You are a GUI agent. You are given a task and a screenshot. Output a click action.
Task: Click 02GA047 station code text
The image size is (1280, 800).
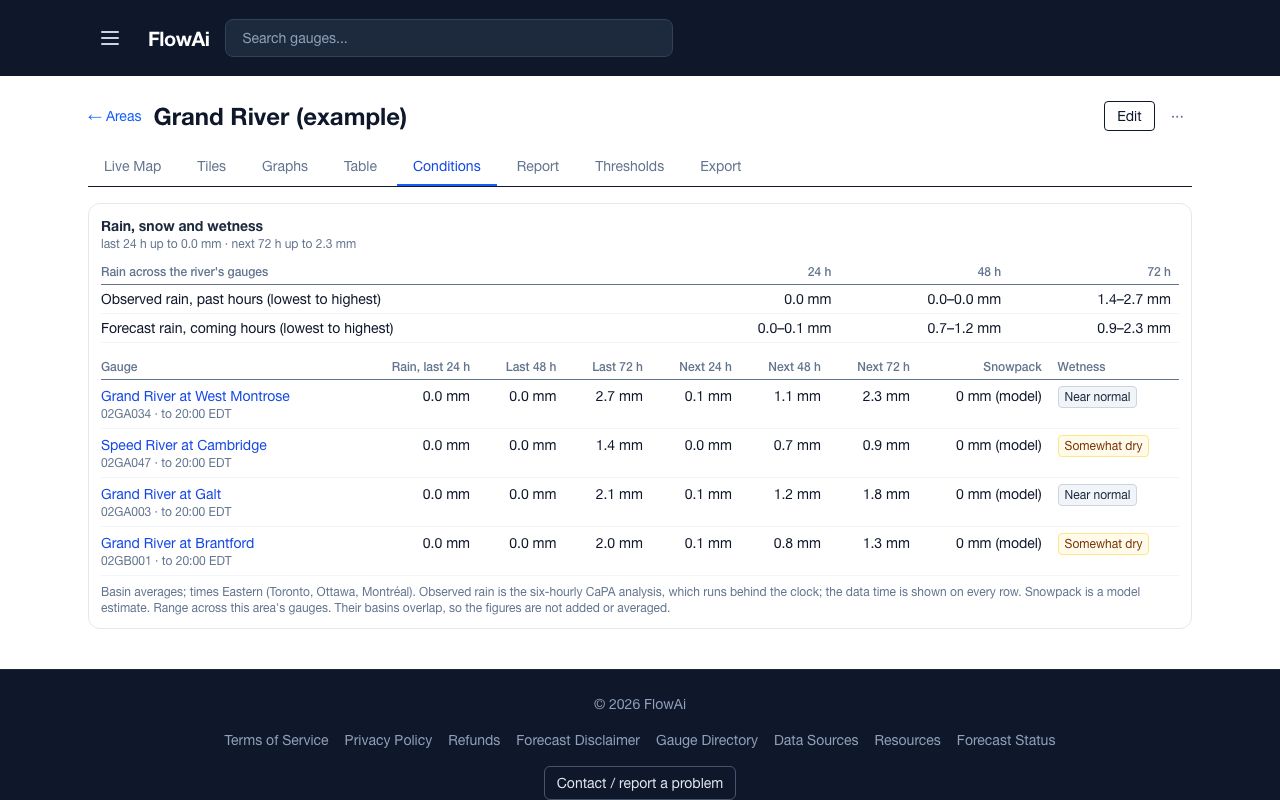click(x=126, y=463)
